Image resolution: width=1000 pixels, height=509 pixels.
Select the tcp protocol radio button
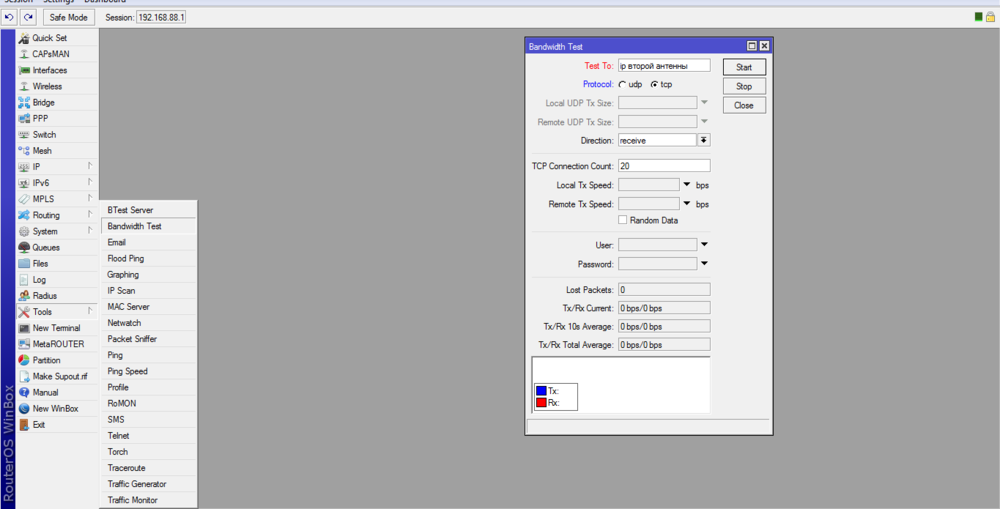[654, 85]
